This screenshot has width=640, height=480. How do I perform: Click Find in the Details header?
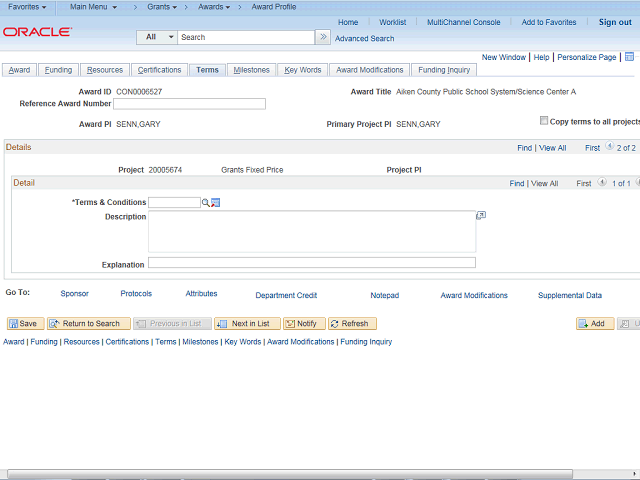pos(524,148)
